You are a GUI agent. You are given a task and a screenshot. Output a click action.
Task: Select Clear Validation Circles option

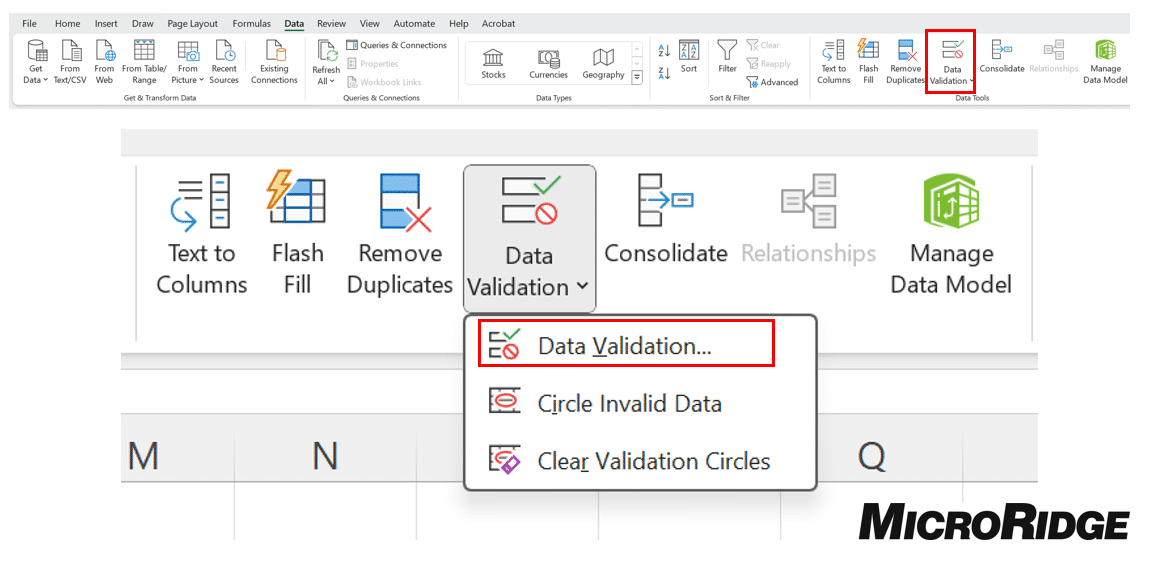[653, 461]
